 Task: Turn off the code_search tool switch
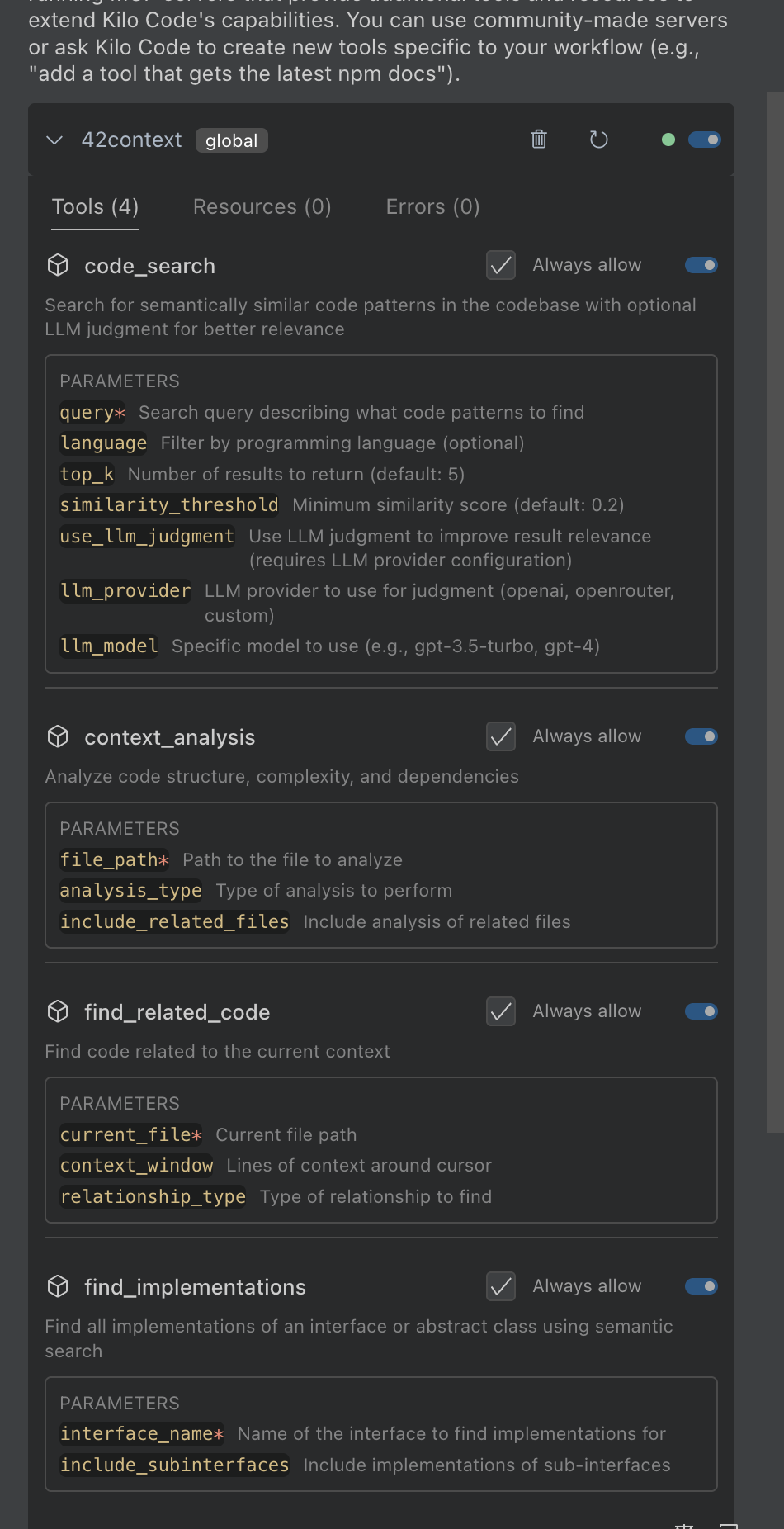tap(701, 265)
